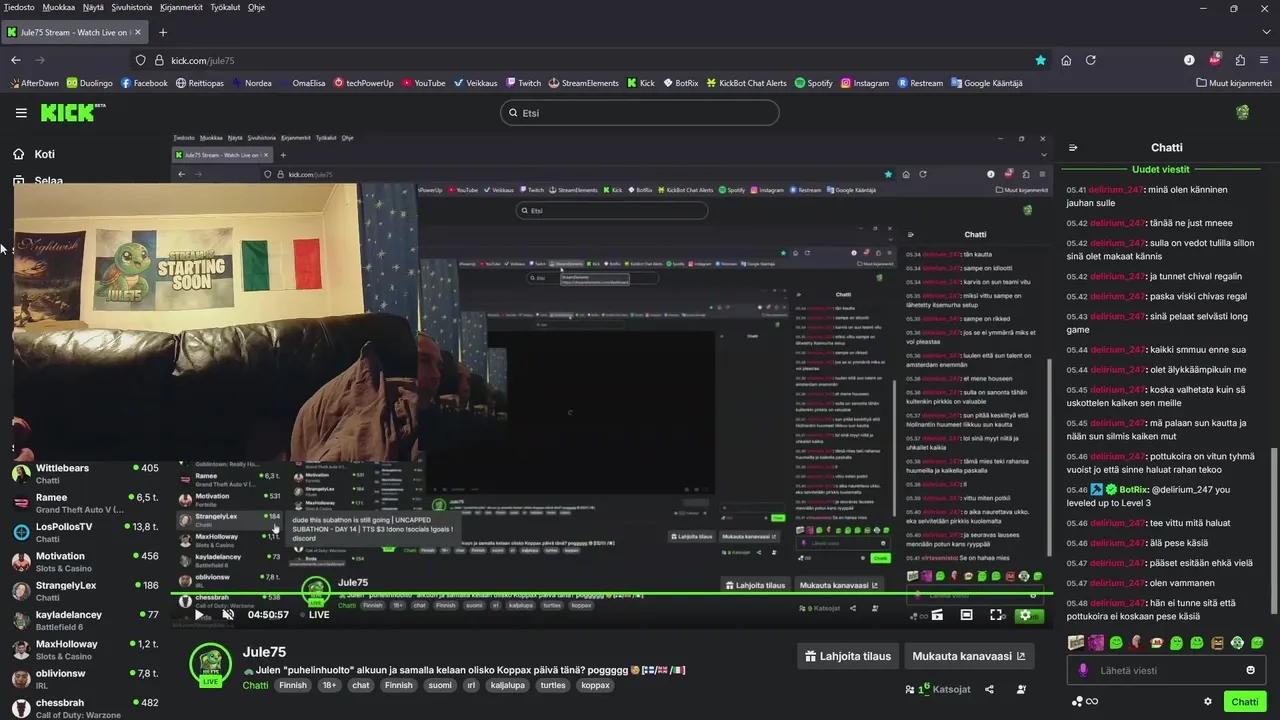This screenshot has width=1280, height=720.
Task: Open StrangelyLex channel in sidebar
Action: click(85, 591)
